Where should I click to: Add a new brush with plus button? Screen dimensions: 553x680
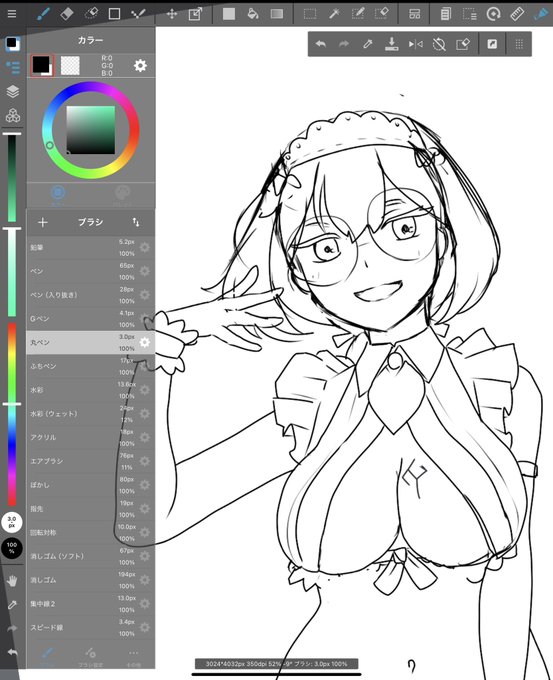pos(43,222)
